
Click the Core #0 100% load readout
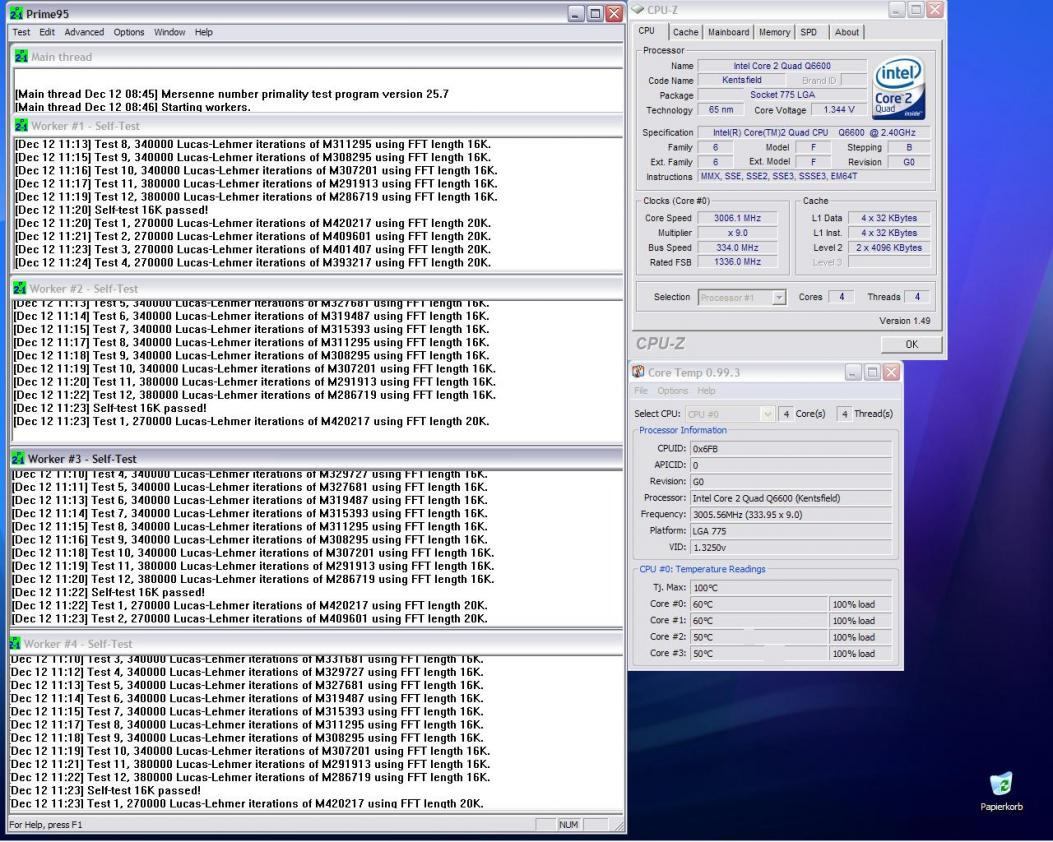click(x=861, y=604)
